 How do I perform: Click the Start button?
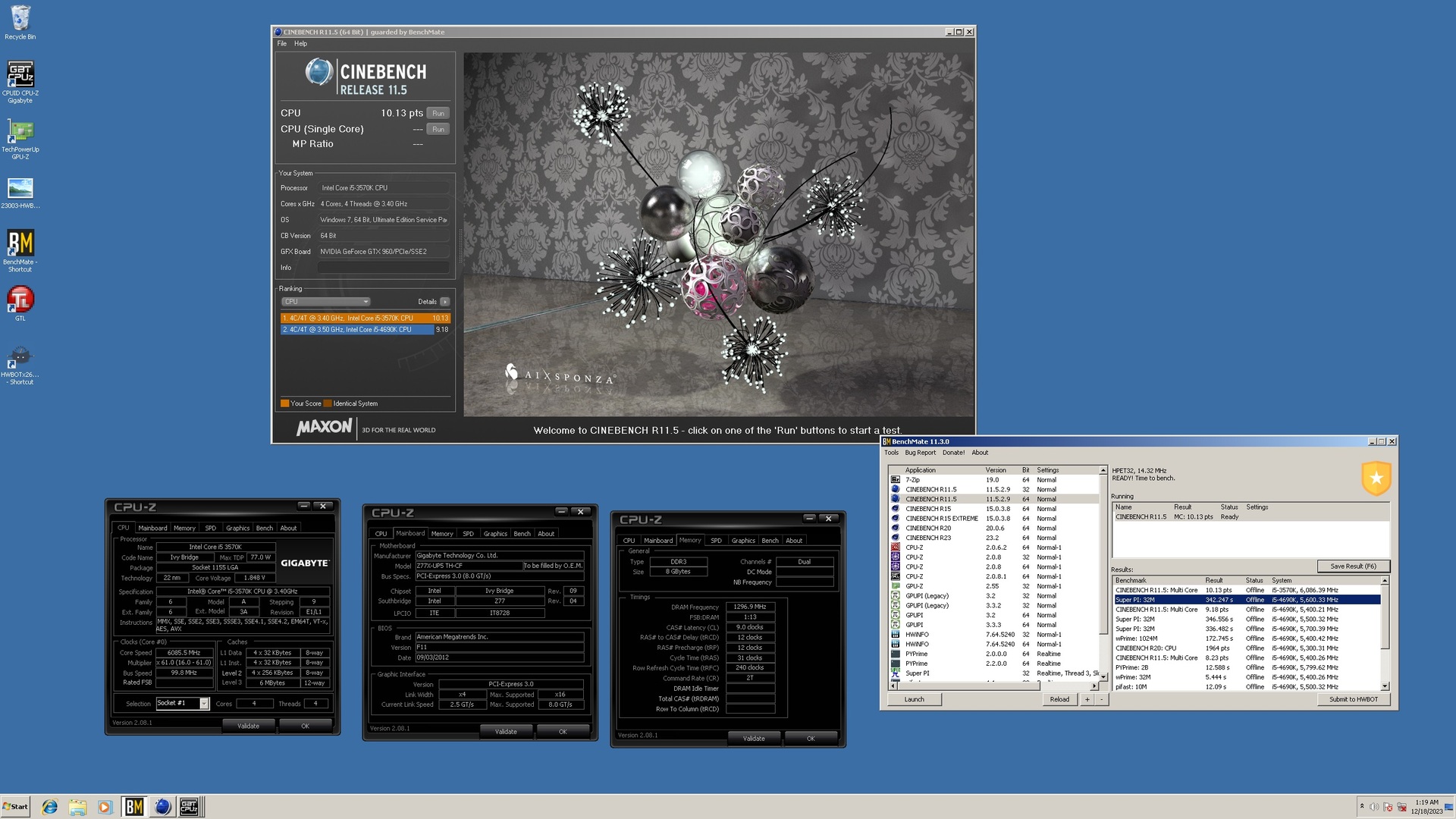(15, 807)
